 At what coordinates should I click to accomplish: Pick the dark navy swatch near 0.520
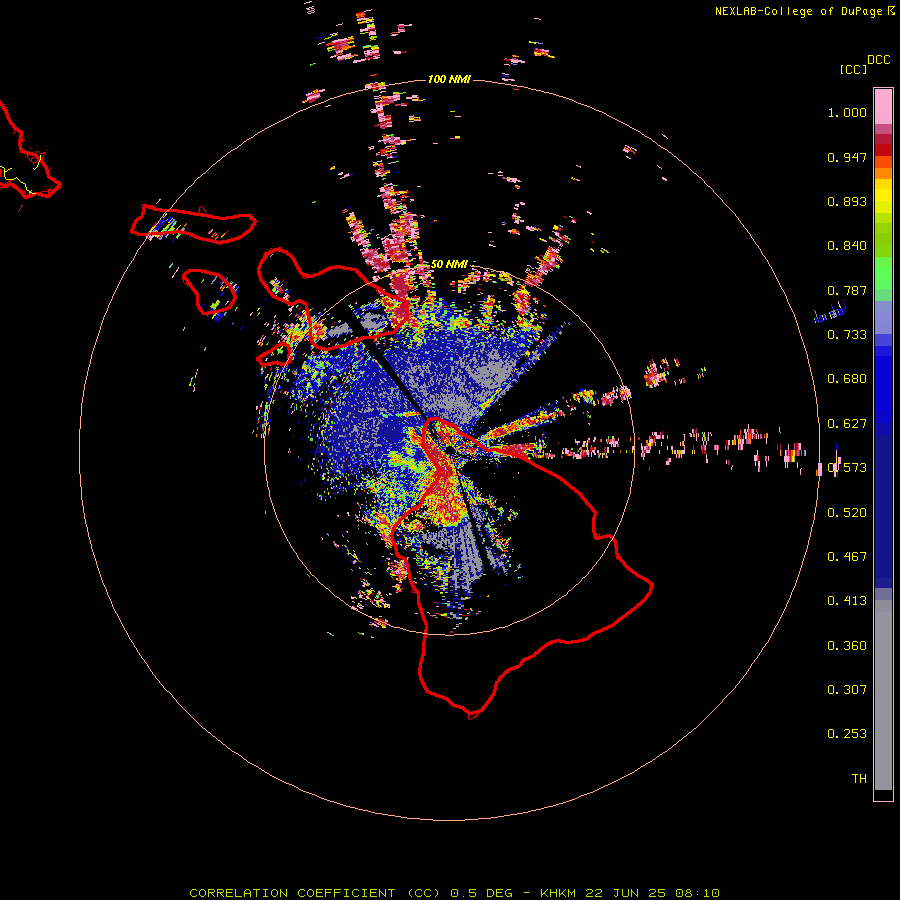point(883,506)
